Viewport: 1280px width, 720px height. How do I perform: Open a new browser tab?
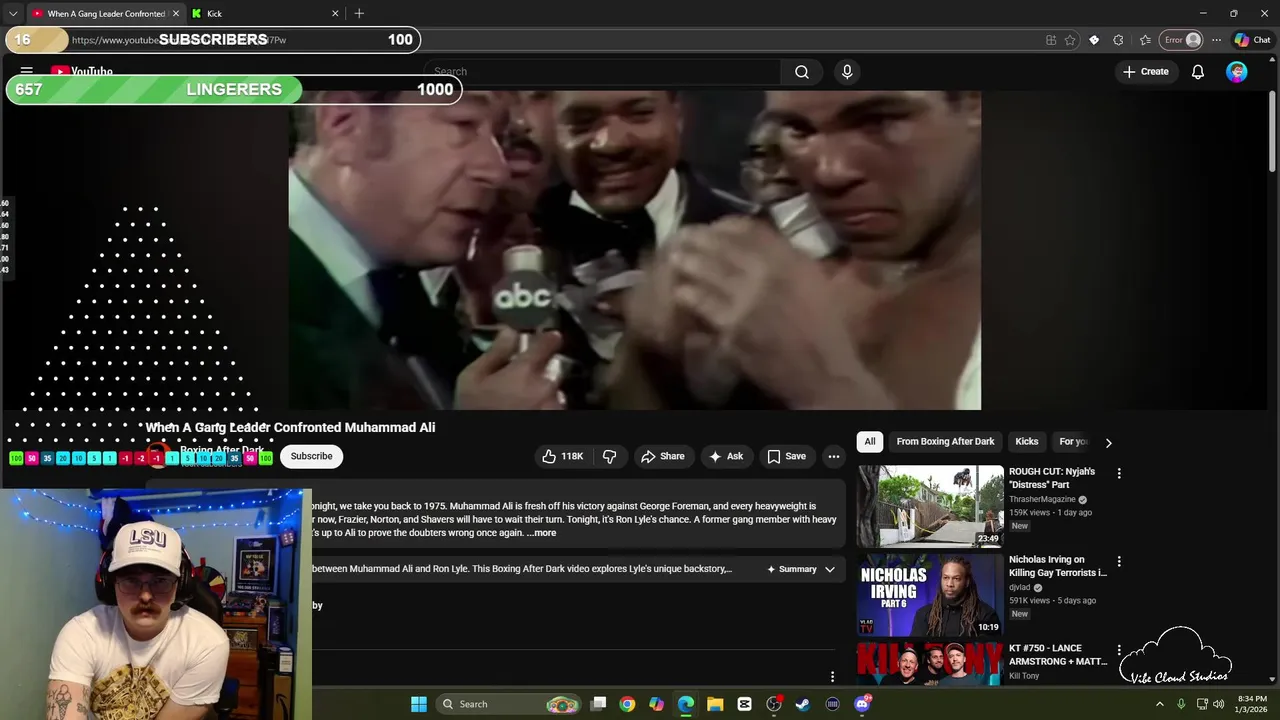click(359, 14)
